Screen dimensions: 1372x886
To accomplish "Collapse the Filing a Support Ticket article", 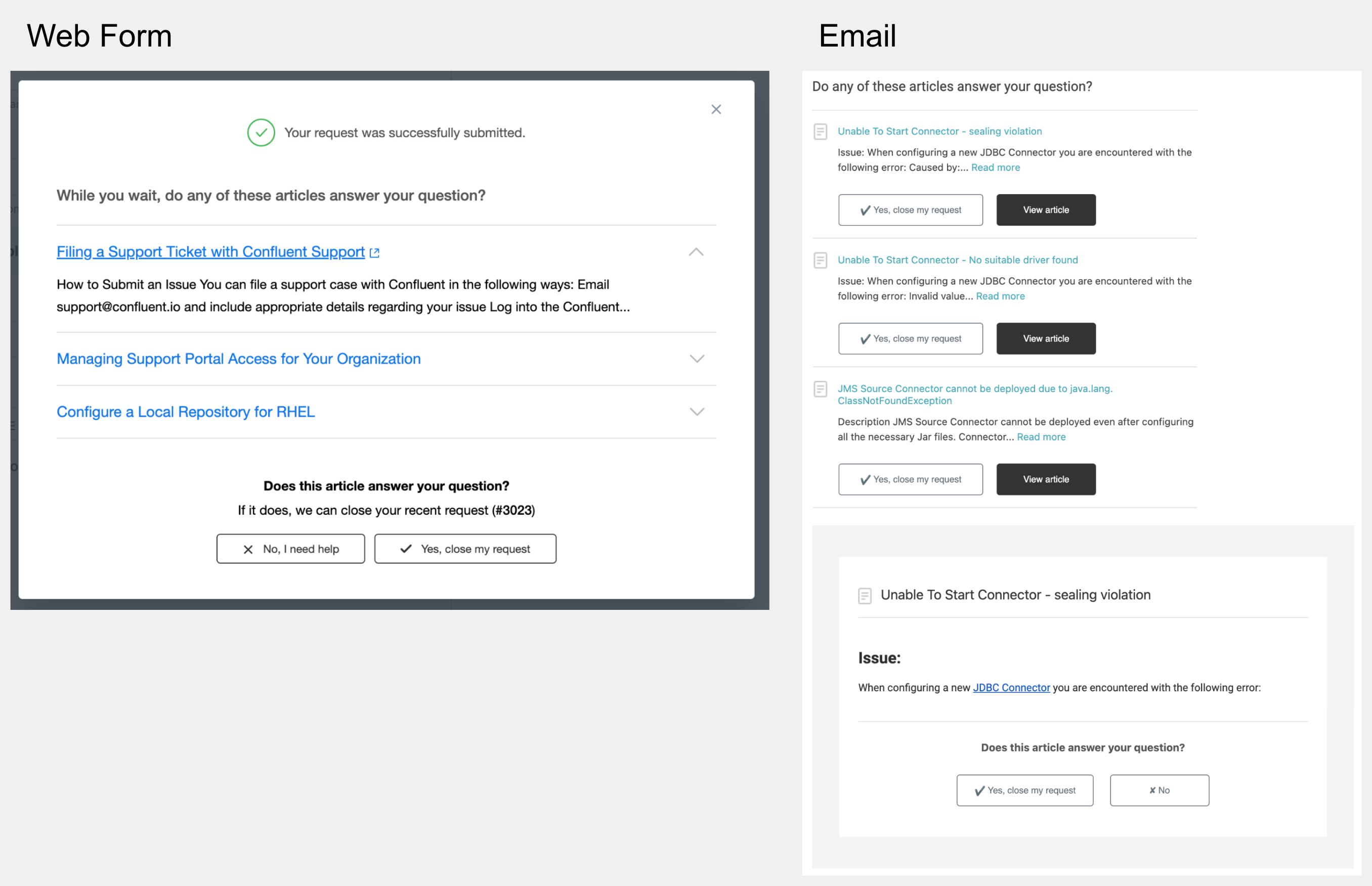I will 696,252.
